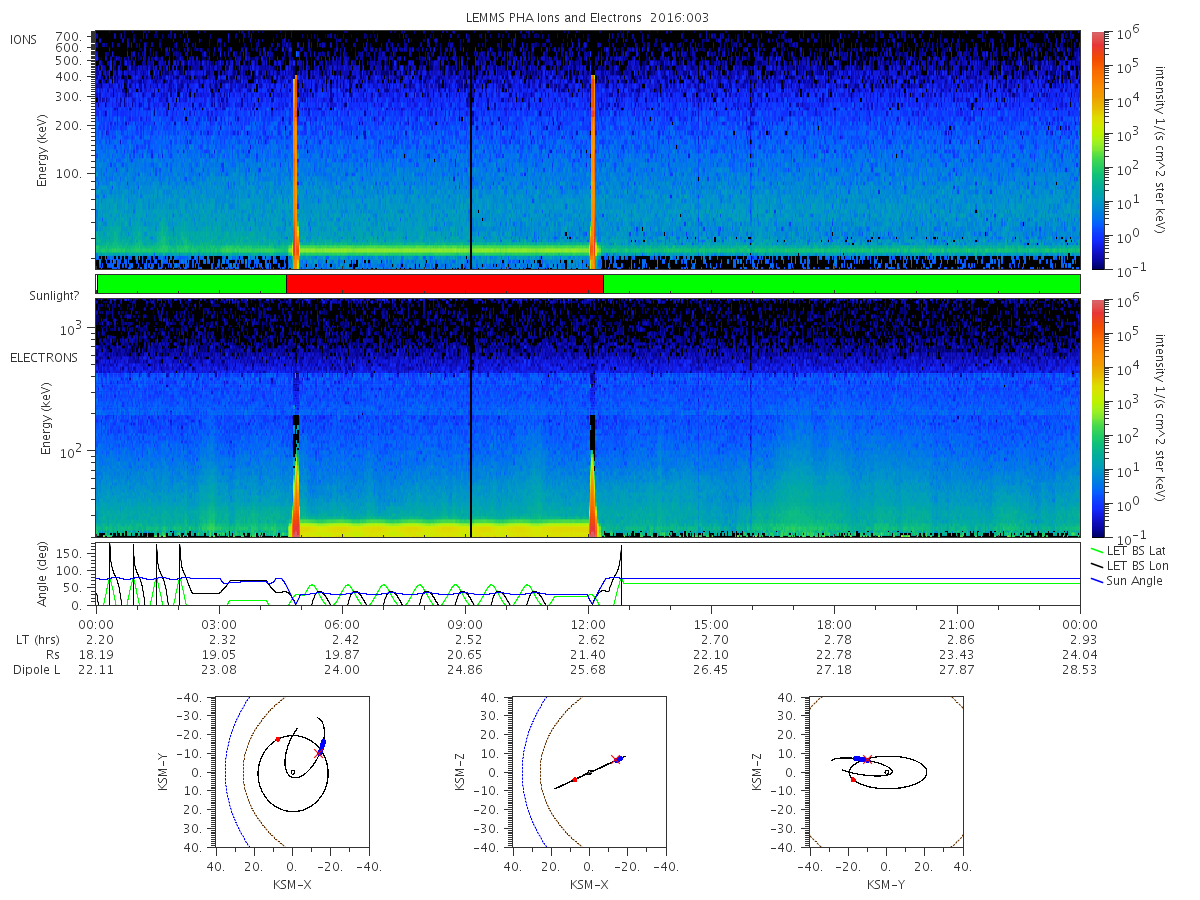Click the LT value 2.93
Viewport: 1200px width, 900px height.
[1080, 640]
